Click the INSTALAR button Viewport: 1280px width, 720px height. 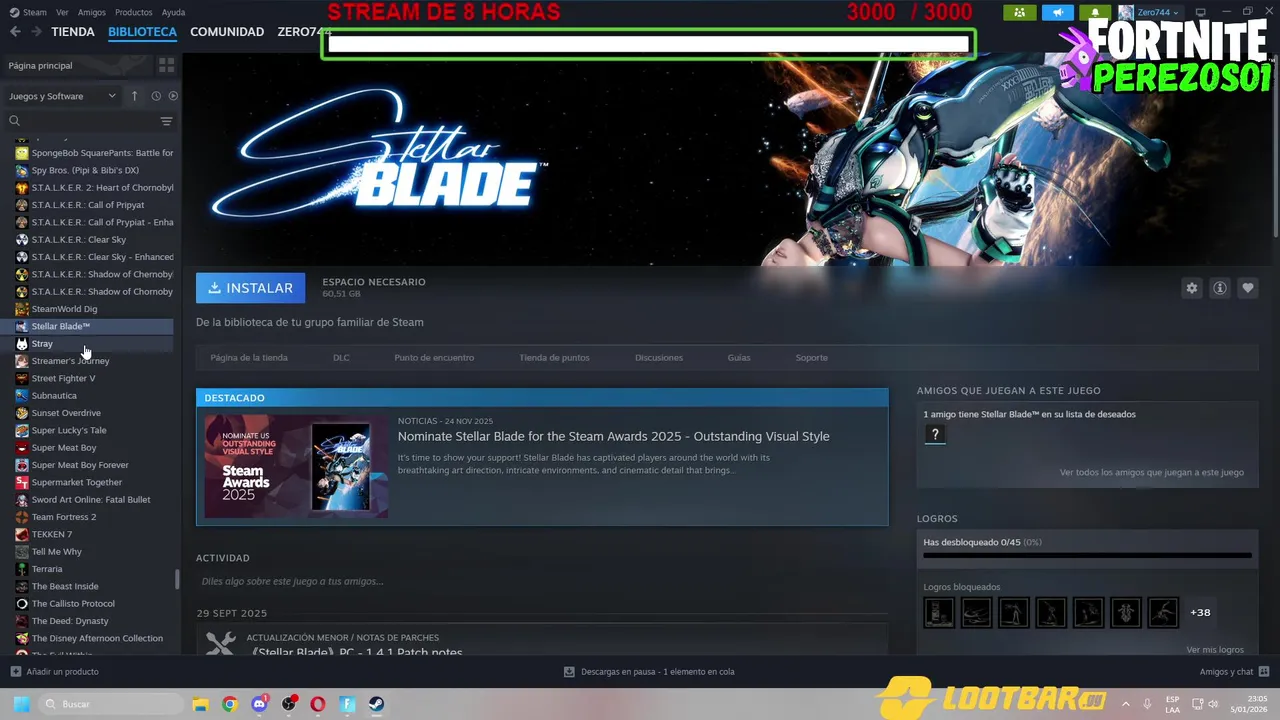pos(251,288)
